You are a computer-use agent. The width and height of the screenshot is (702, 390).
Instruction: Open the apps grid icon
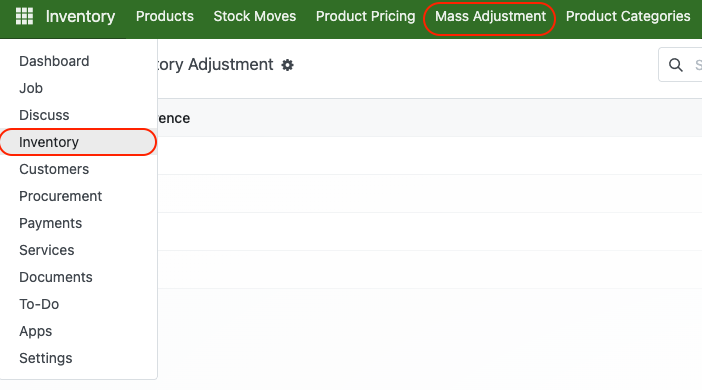24,16
